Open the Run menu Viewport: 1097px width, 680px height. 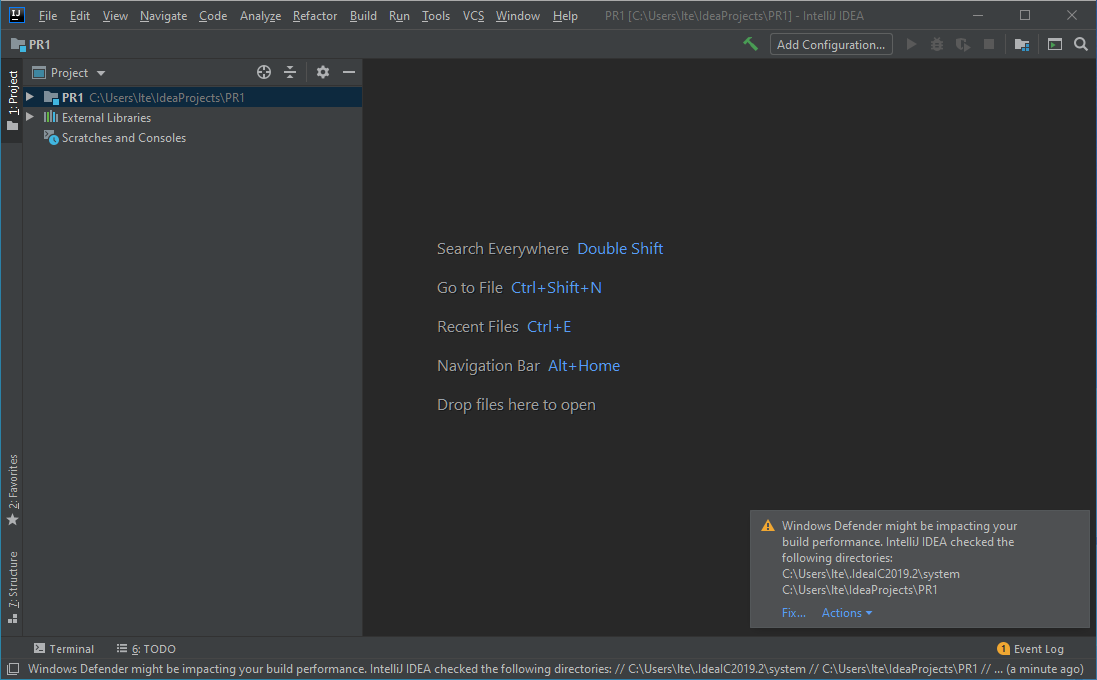[399, 15]
